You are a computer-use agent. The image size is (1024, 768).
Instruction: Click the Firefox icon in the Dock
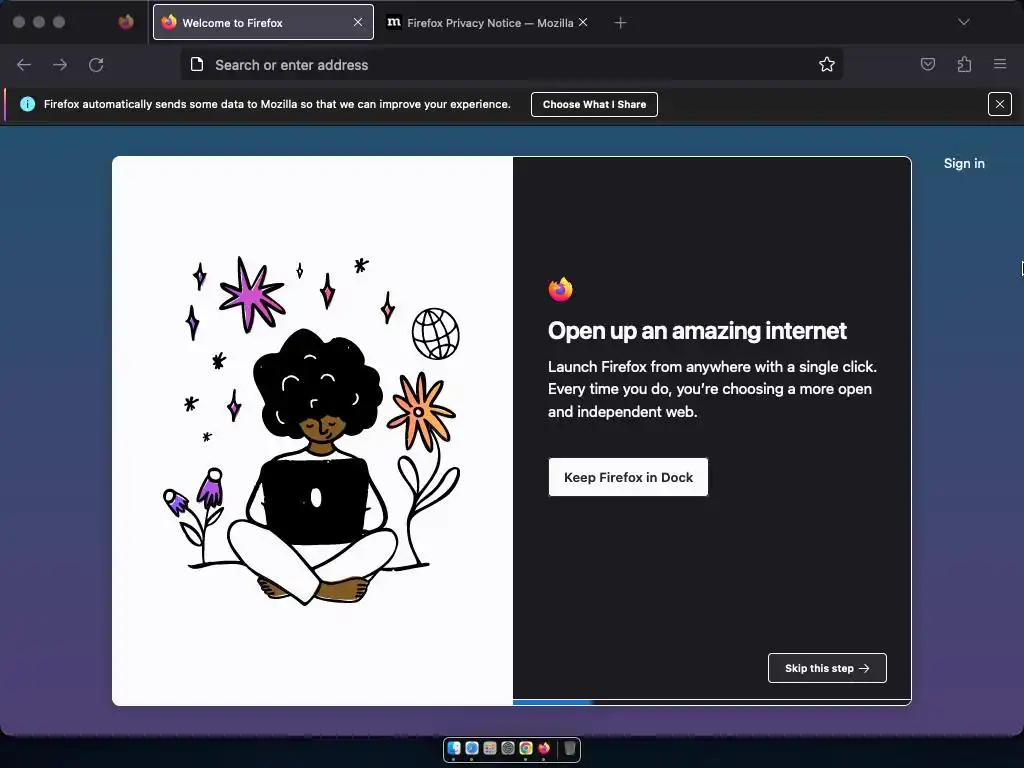[544, 748]
